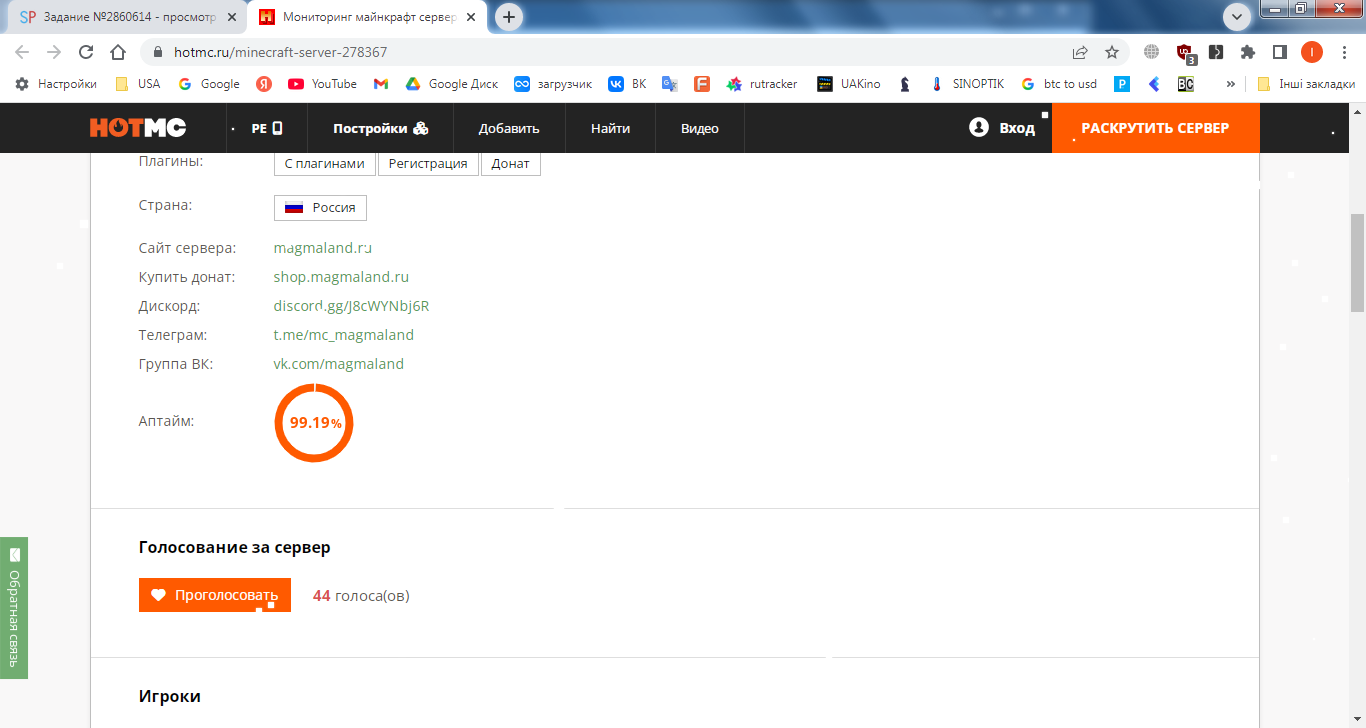This screenshot has width=1366, height=728.
Task: Open the t.me/mc_magmaland Telegram link
Action: click(x=344, y=335)
